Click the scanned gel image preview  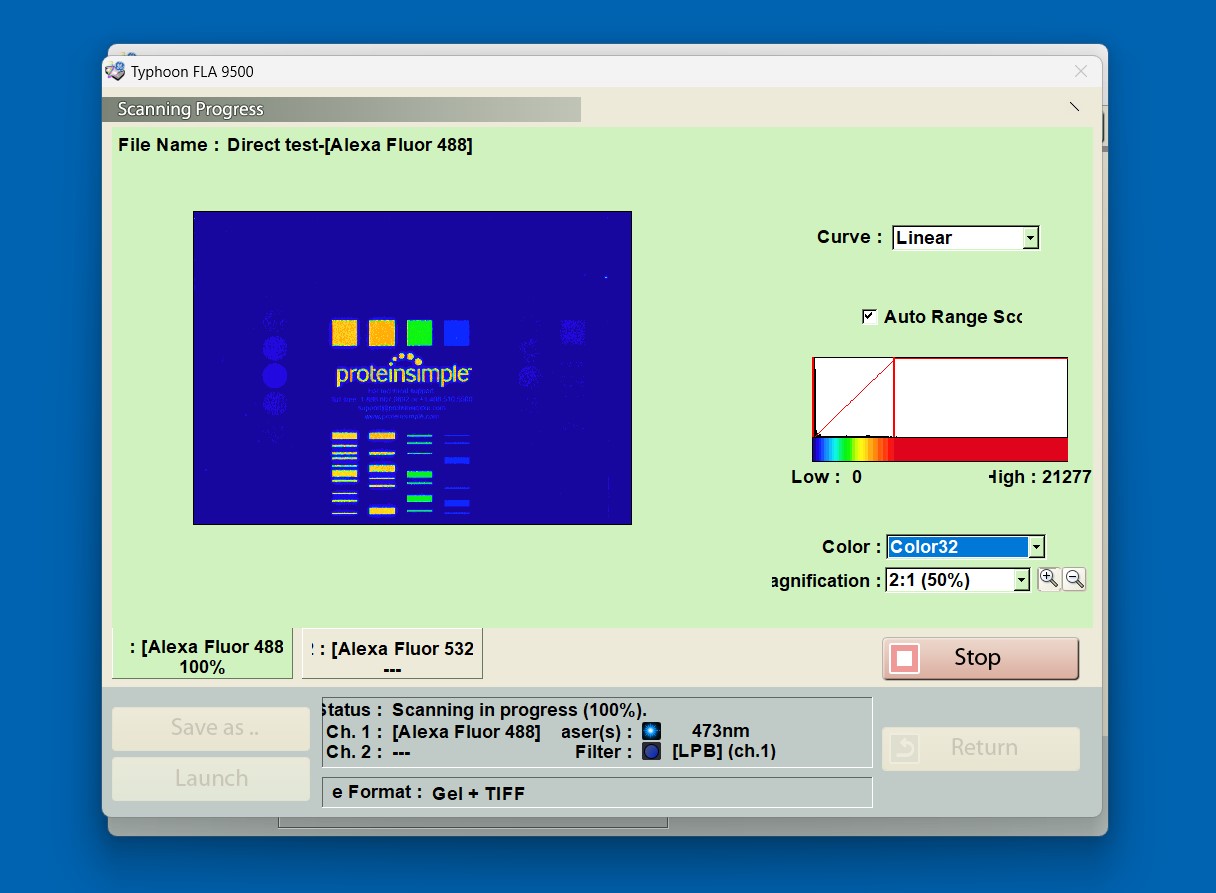click(412, 367)
